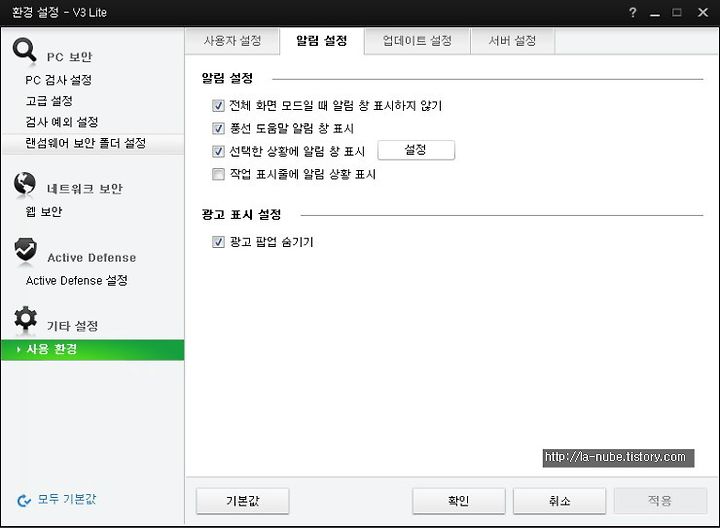This screenshot has width=720, height=528.
Task: Click the PC 보안 section heading
Action: tap(69, 57)
